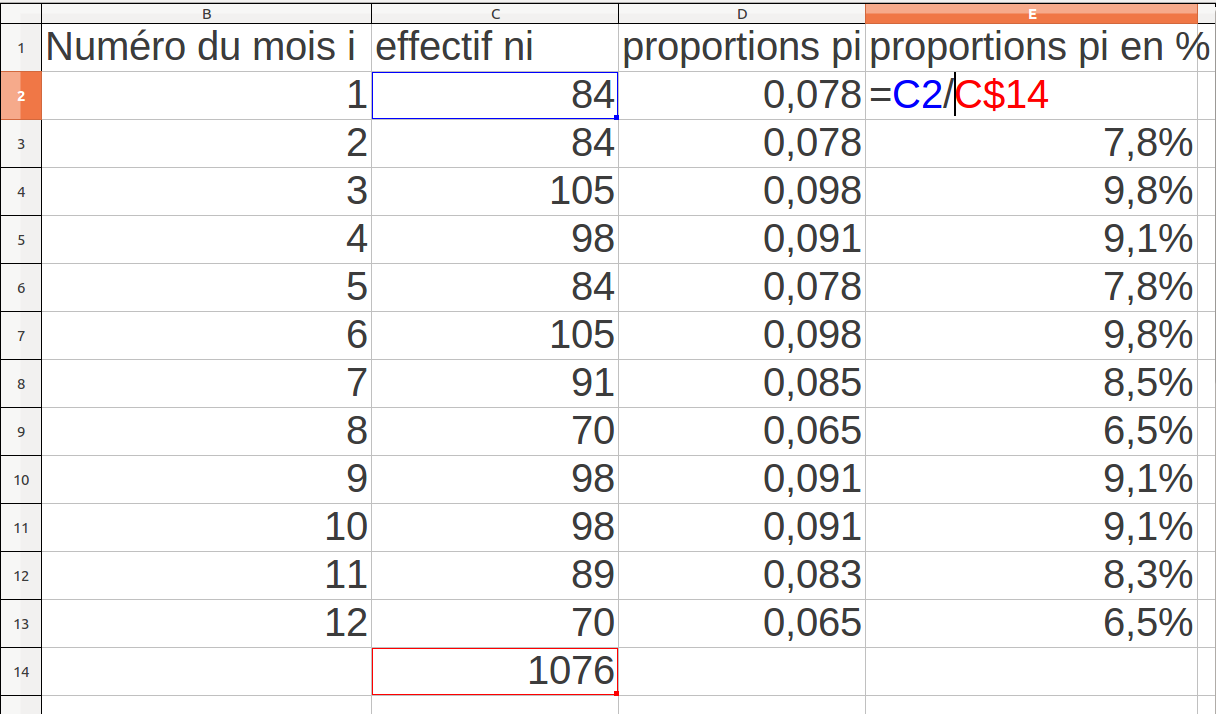Select the cell showing 8,5%
The width and height of the screenshot is (1216, 714).
[1031, 383]
